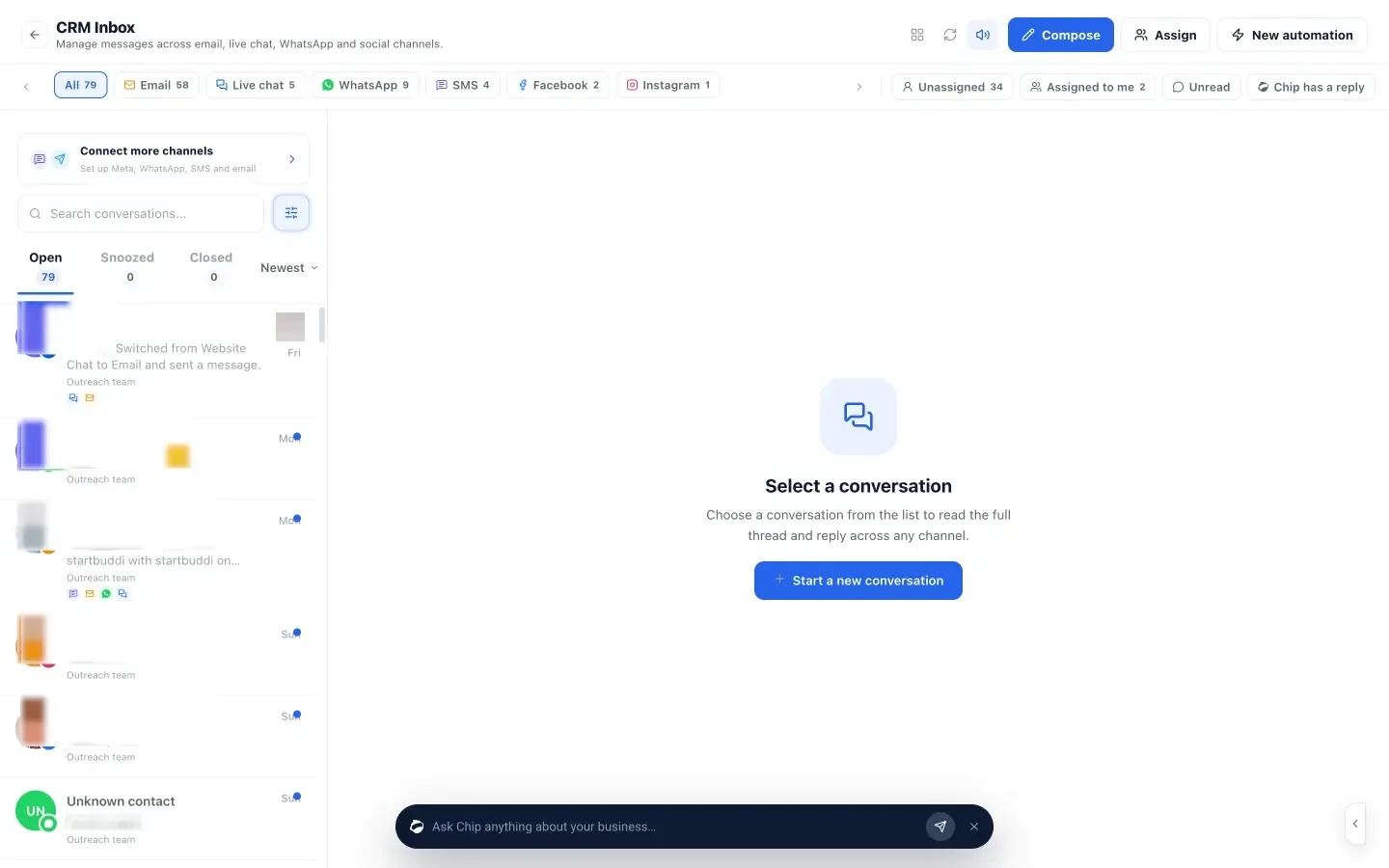The image size is (1389, 868).
Task: Click the Search conversations field
Action: click(x=141, y=213)
